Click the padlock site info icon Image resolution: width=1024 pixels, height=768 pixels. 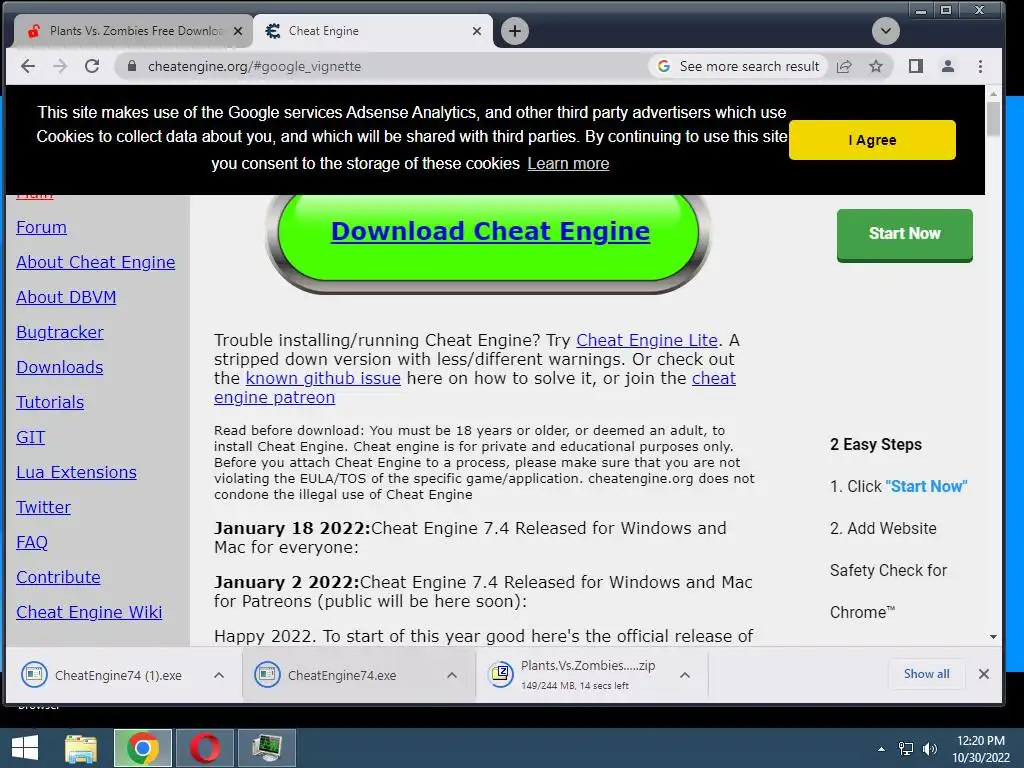point(132,66)
